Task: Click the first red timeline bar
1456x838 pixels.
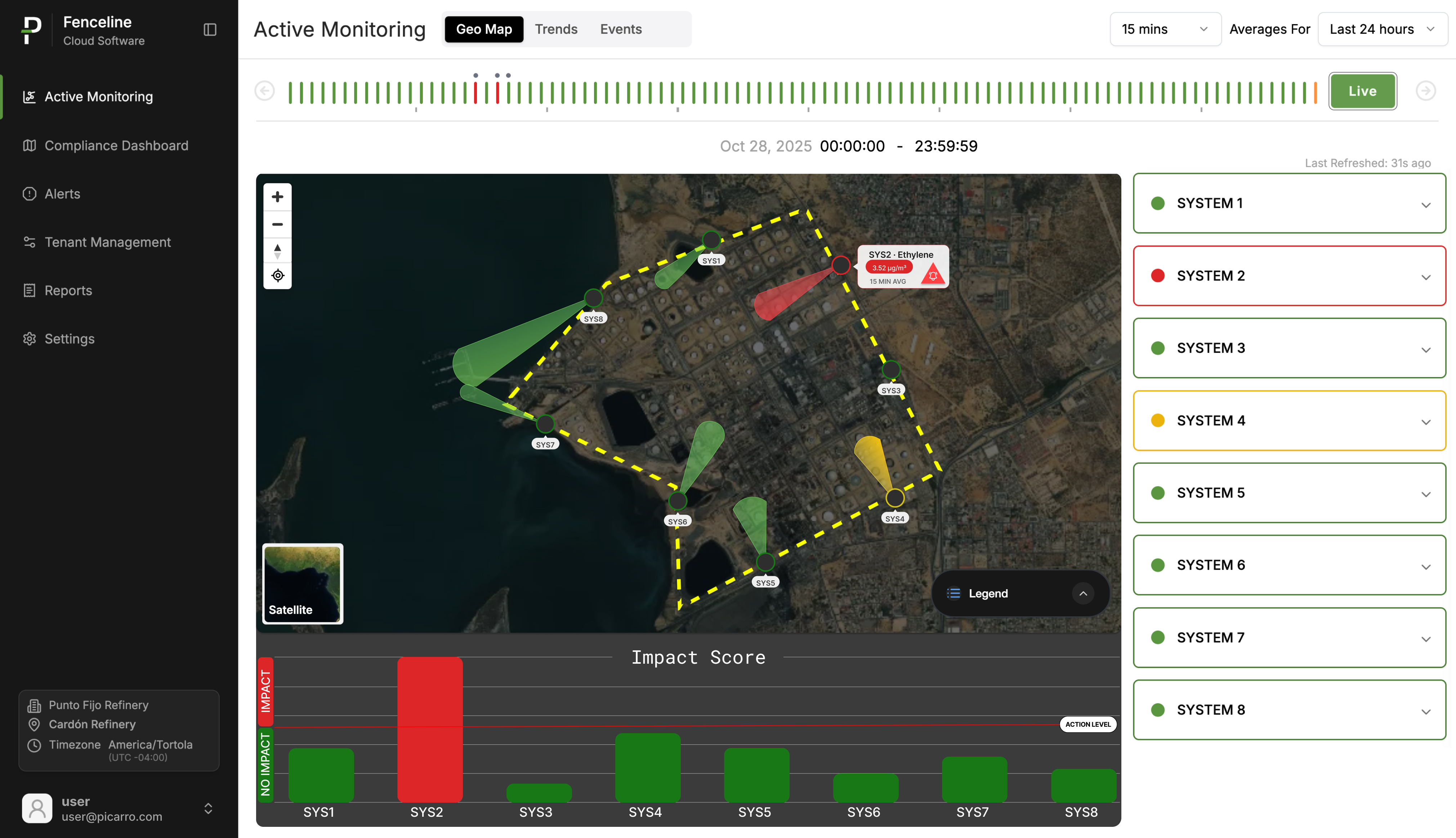Action: tap(475, 93)
